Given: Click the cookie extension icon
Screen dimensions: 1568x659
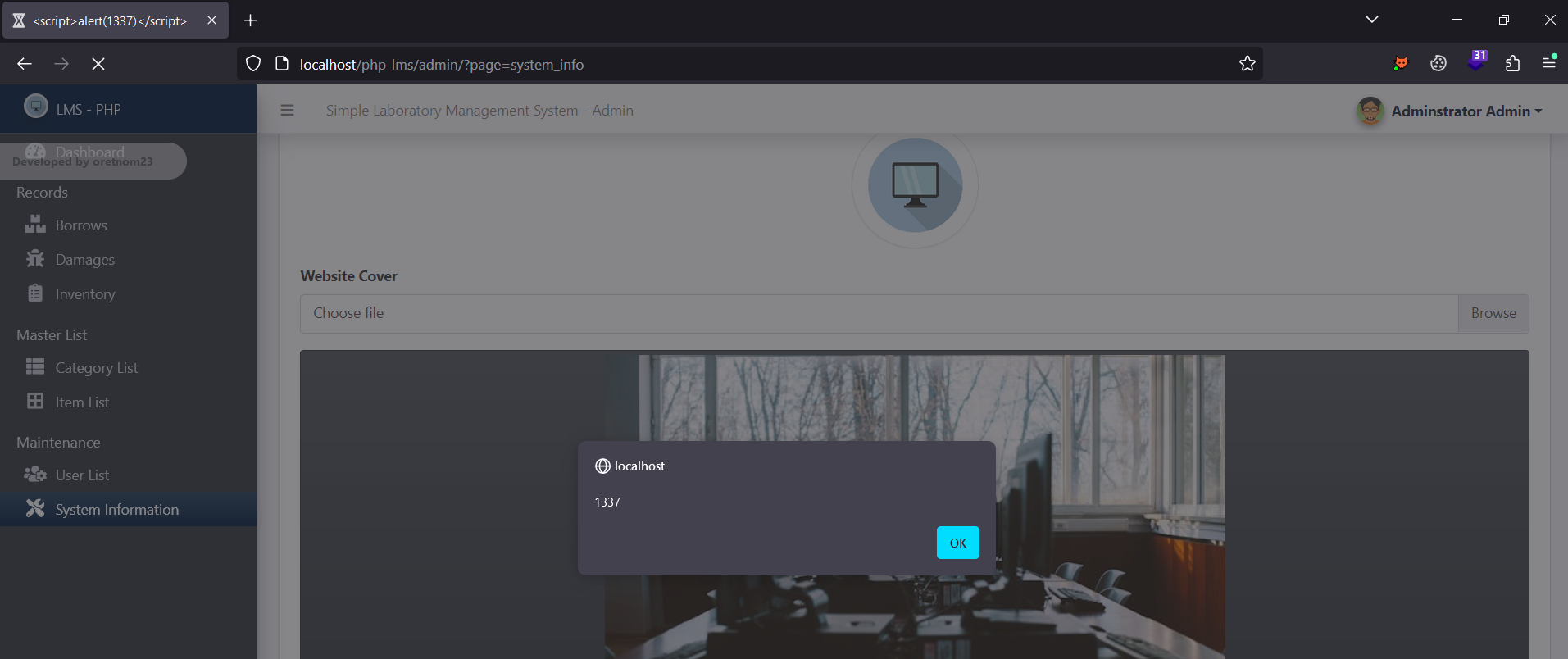Looking at the screenshot, I should pyautogui.click(x=1438, y=64).
